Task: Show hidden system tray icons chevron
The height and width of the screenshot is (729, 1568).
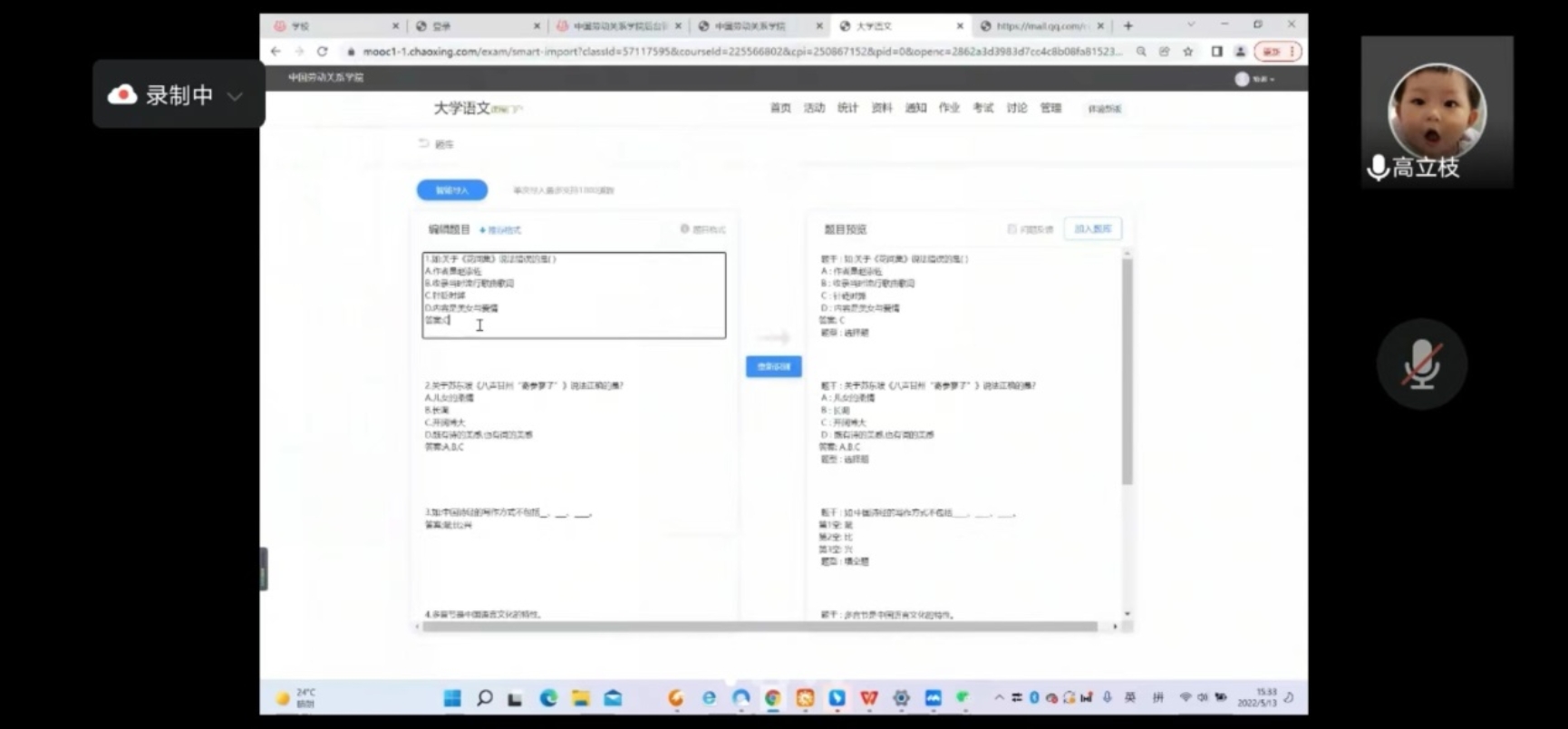Action: (999, 698)
